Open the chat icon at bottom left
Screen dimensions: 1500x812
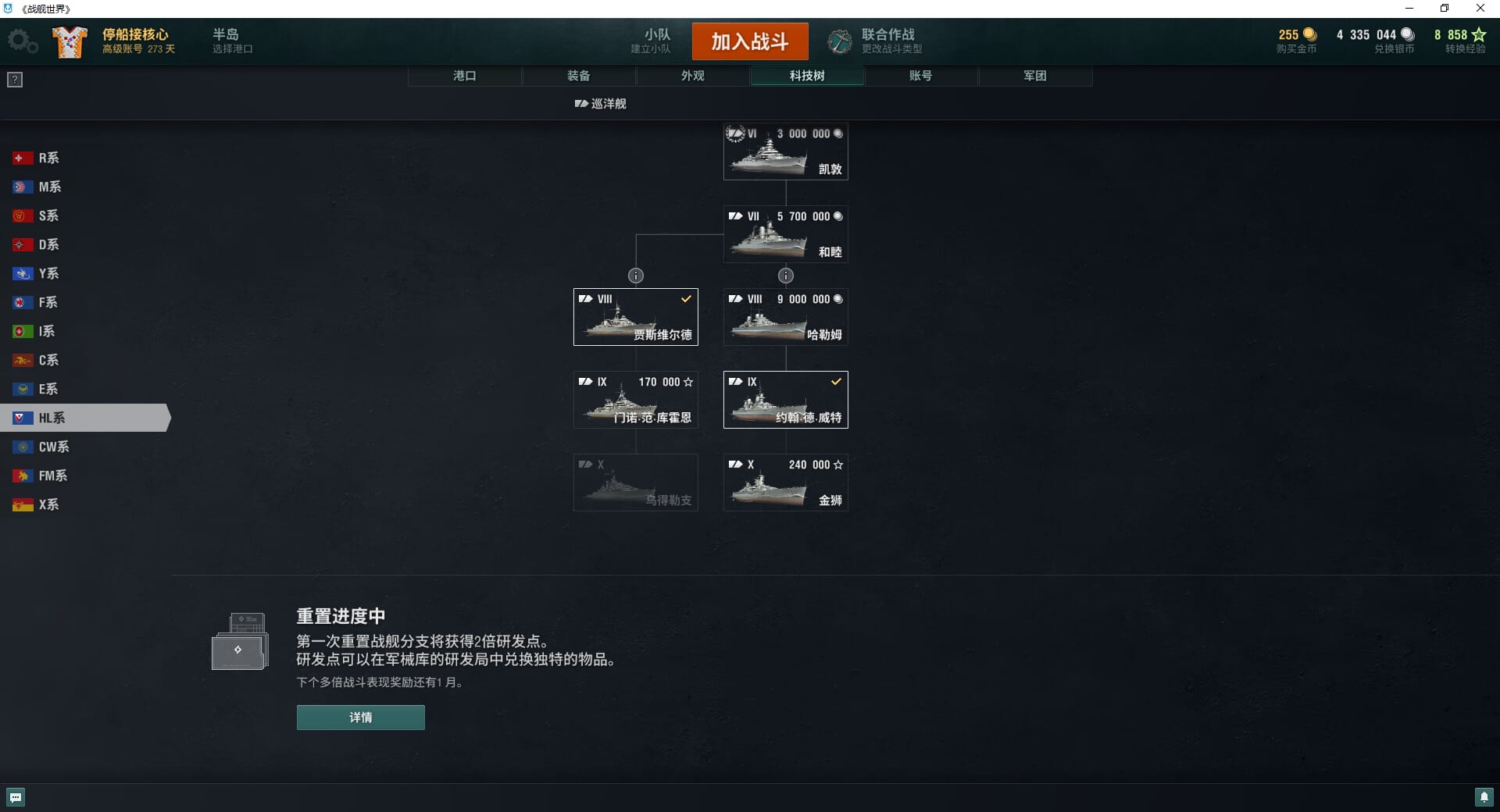tap(16, 797)
